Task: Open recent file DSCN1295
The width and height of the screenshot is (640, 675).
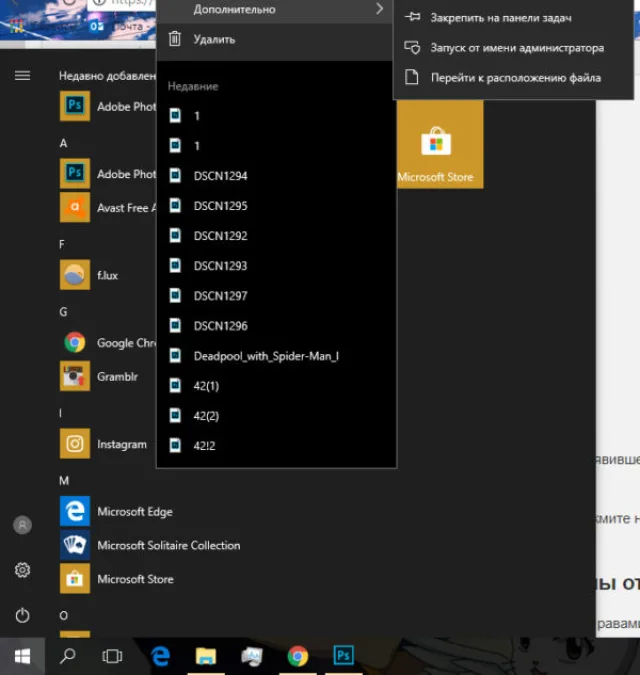Action: [x=276, y=206]
